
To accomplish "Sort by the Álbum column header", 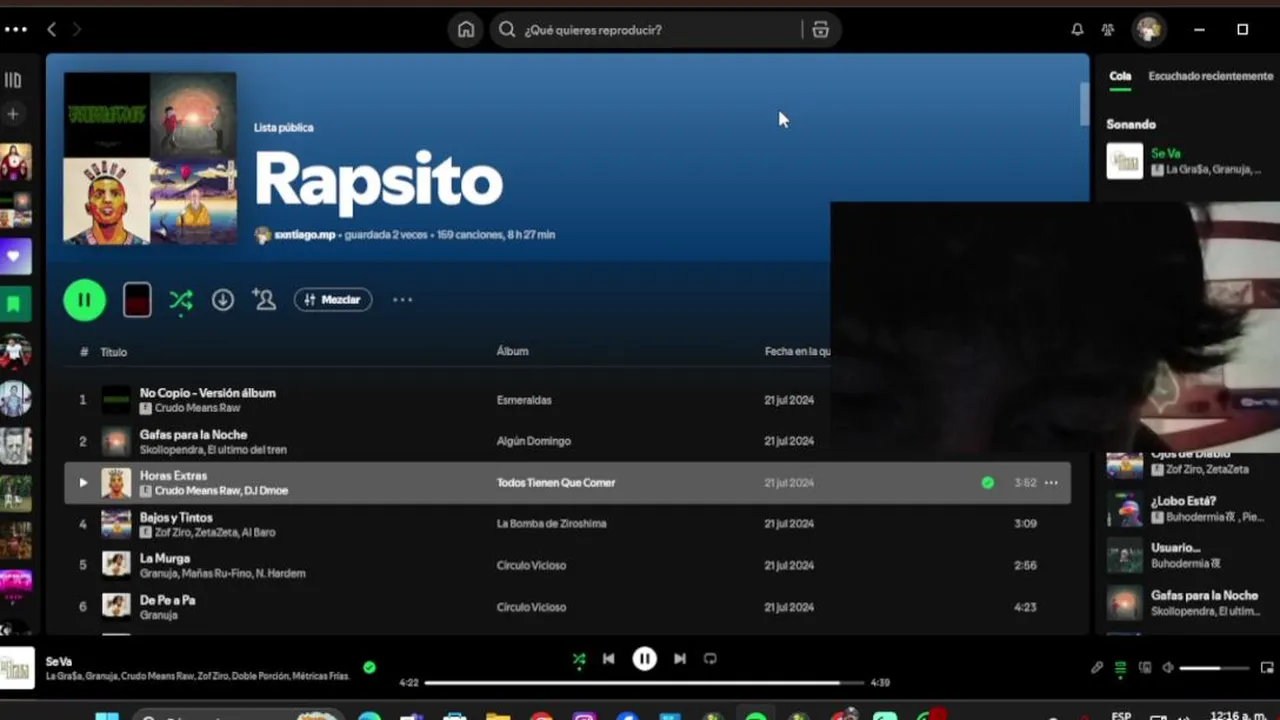I will [512, 351].
